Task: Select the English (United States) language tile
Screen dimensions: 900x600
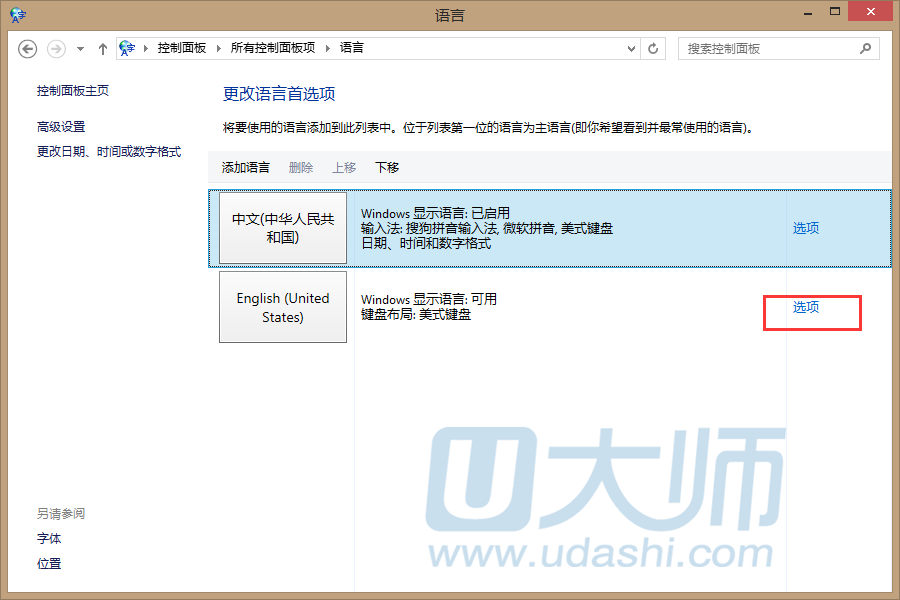Action: click(x=283, y=307)
